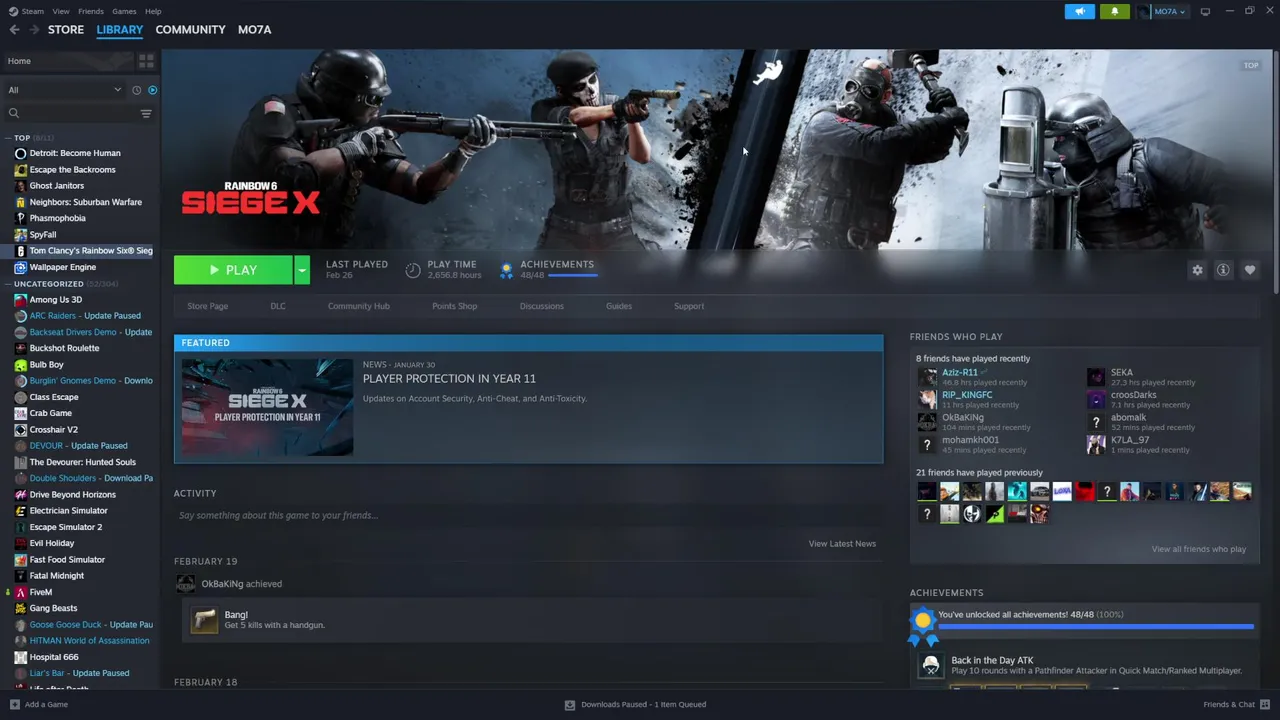Image resolution: width=1280 pixels, height=720 pixels.
Task: Open the Friends menu
Action: coord(90,11)
